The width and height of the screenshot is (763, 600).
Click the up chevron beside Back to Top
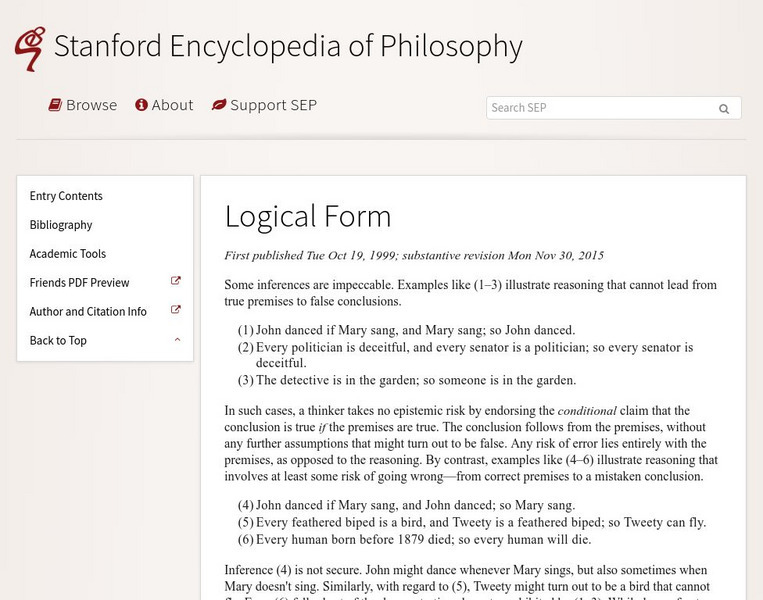[x=177, y=340]
